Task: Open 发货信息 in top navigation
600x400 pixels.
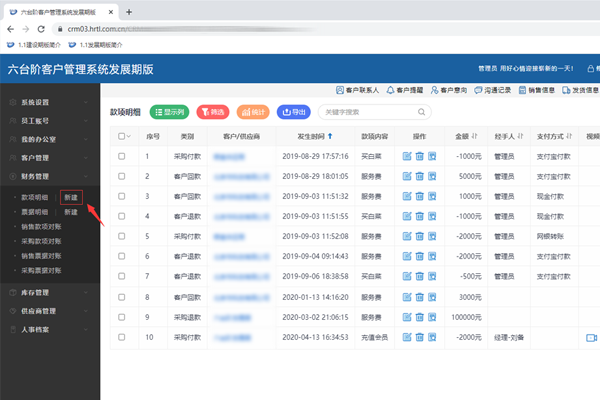Action: [580, 90]
